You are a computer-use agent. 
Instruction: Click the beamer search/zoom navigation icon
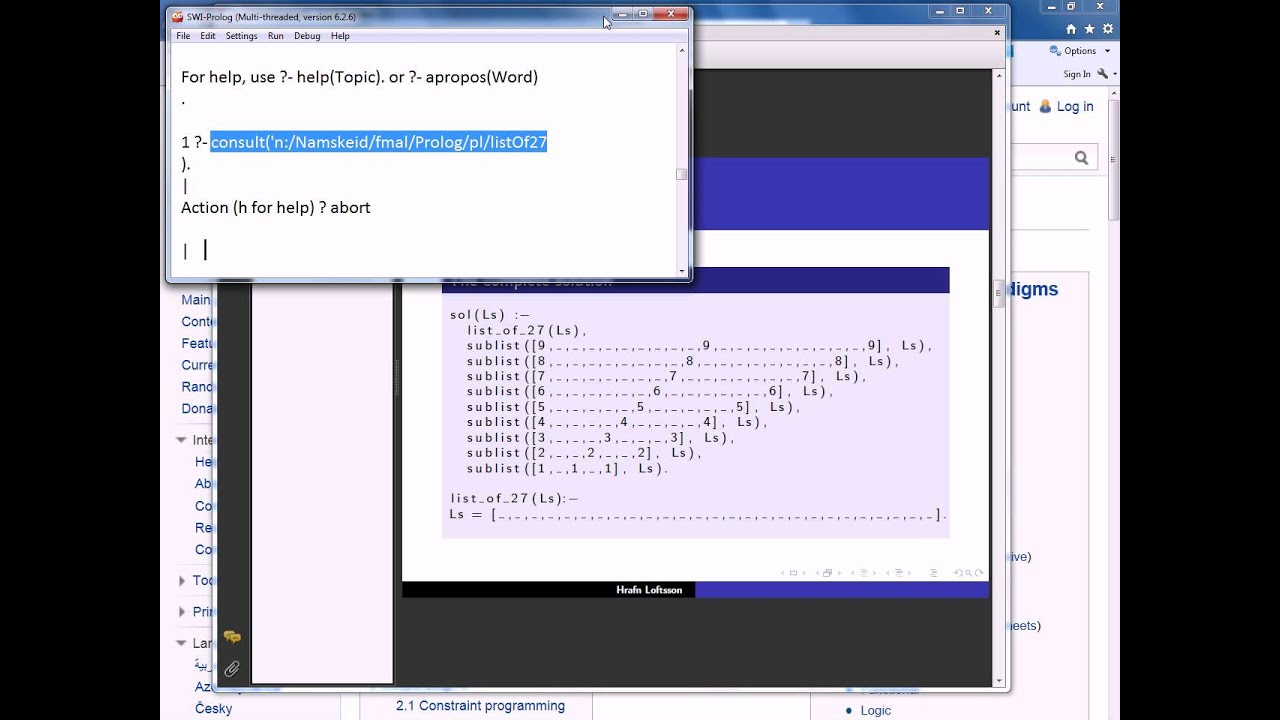coord(970,573)
